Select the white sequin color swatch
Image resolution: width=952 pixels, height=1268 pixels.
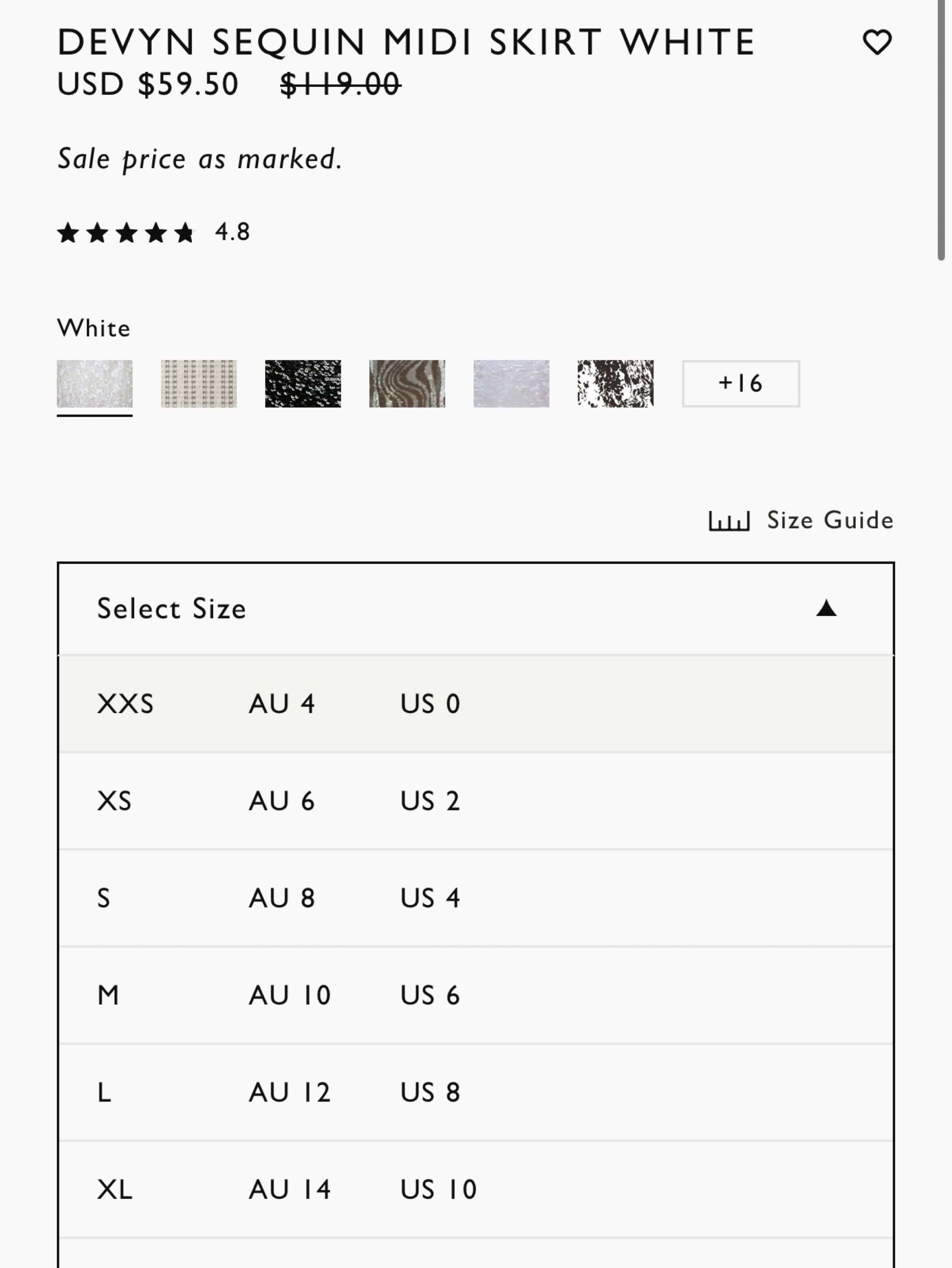(95, 384)
